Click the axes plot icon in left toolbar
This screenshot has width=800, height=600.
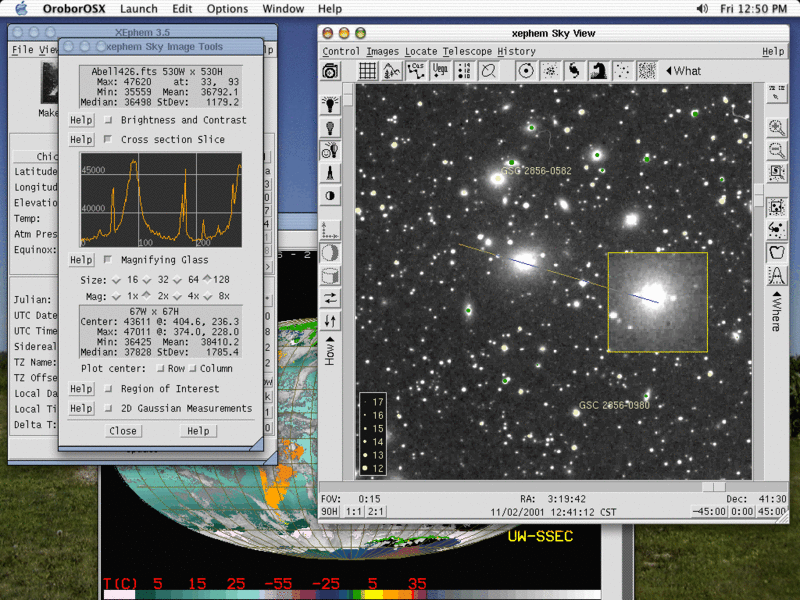pos(330,230)
